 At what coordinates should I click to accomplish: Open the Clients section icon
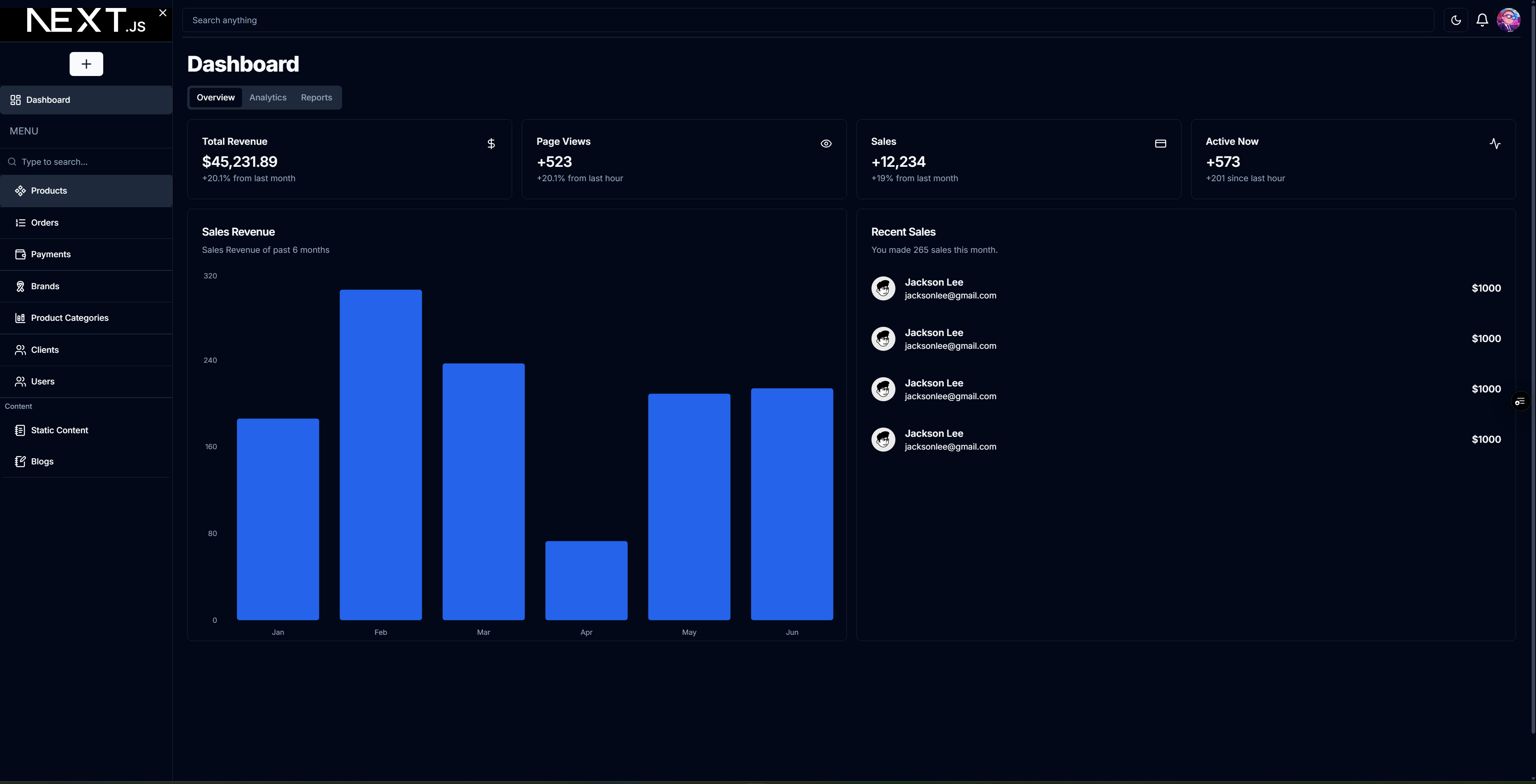point(20,350)
